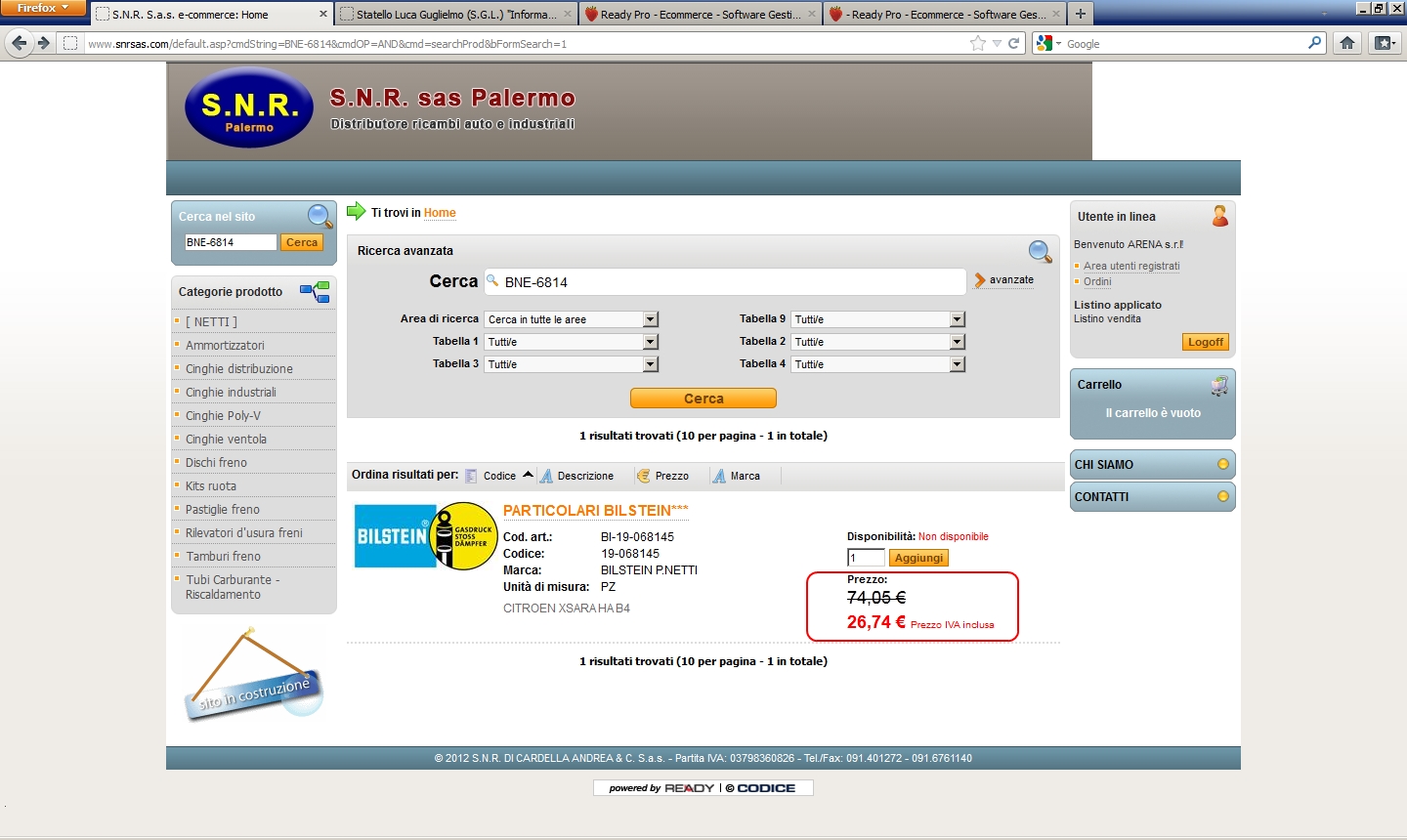Open the Firefox application menu
The height and width of the screenshot is (840, 1407).
coord(44,9)
